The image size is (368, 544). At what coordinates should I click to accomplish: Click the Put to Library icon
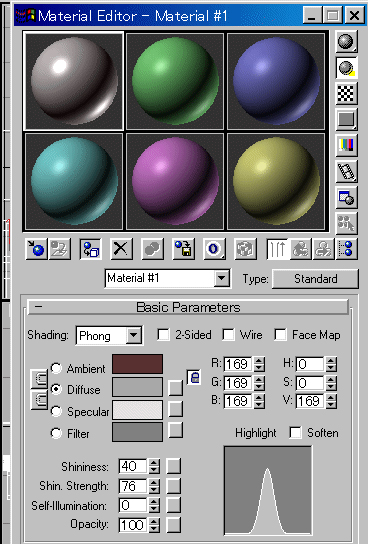coord(183,249)
